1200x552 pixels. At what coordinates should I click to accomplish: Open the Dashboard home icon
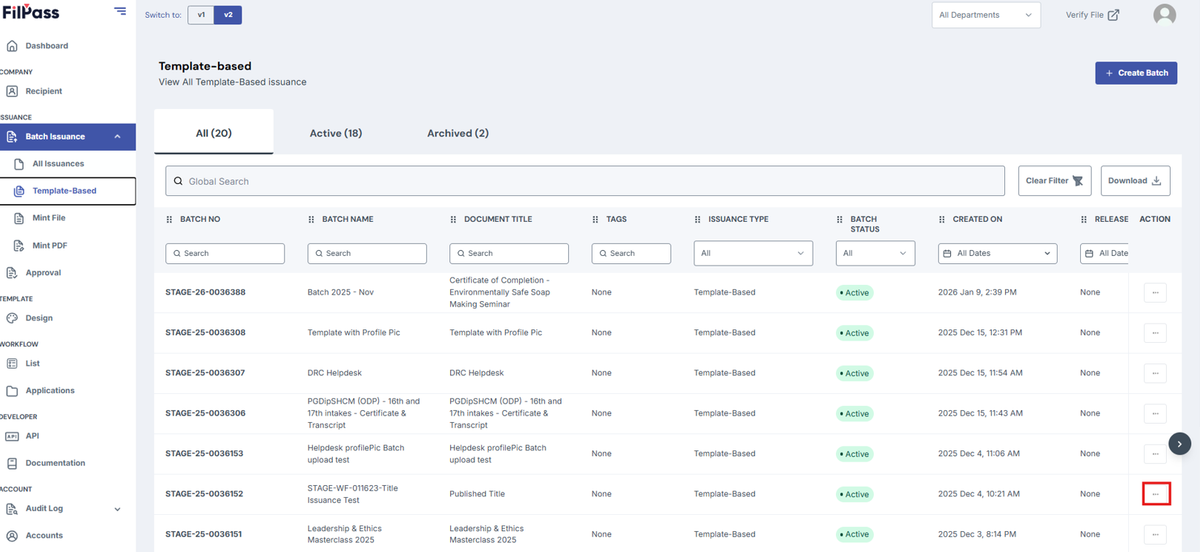[12, 46]
